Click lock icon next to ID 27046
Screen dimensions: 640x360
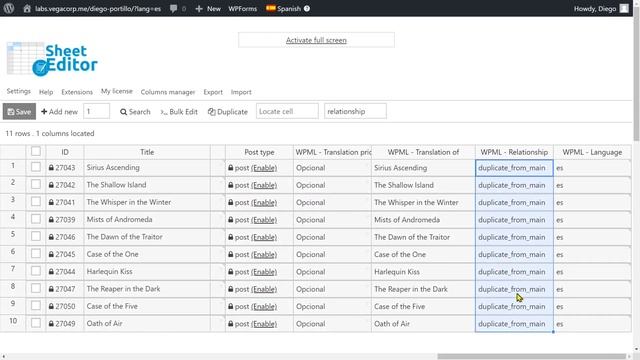51,237
